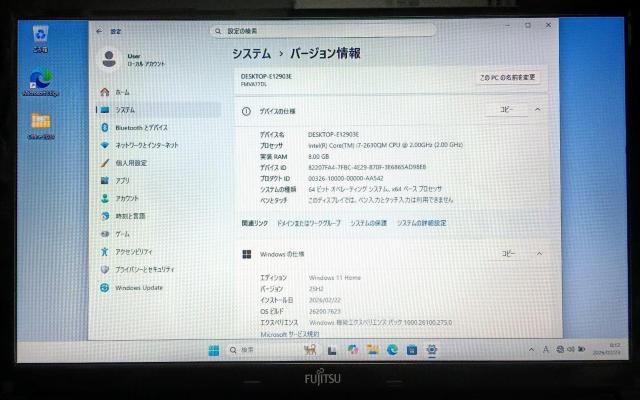Viewport: 640px width, 400px height.
Task: Click the アカウント sidebar icon
Action: pos(105,198)
